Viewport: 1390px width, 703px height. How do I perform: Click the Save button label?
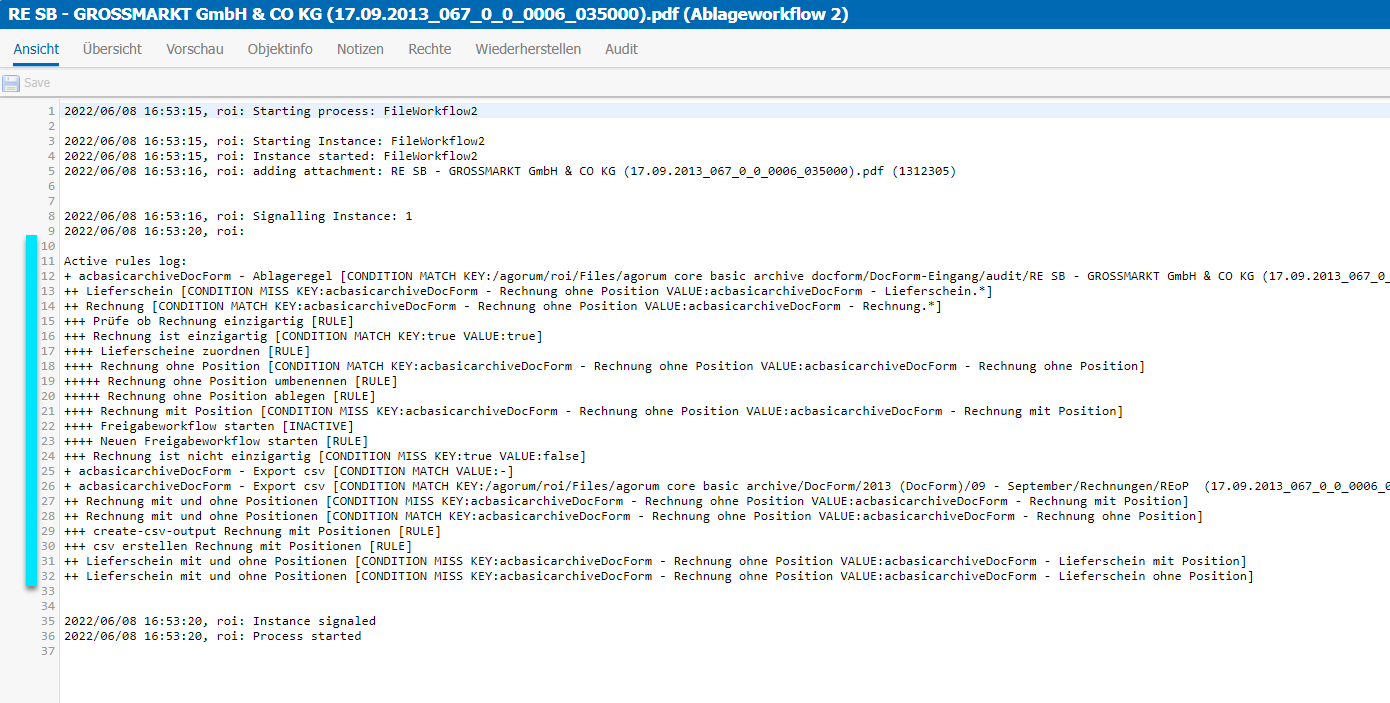coord(37,83)
